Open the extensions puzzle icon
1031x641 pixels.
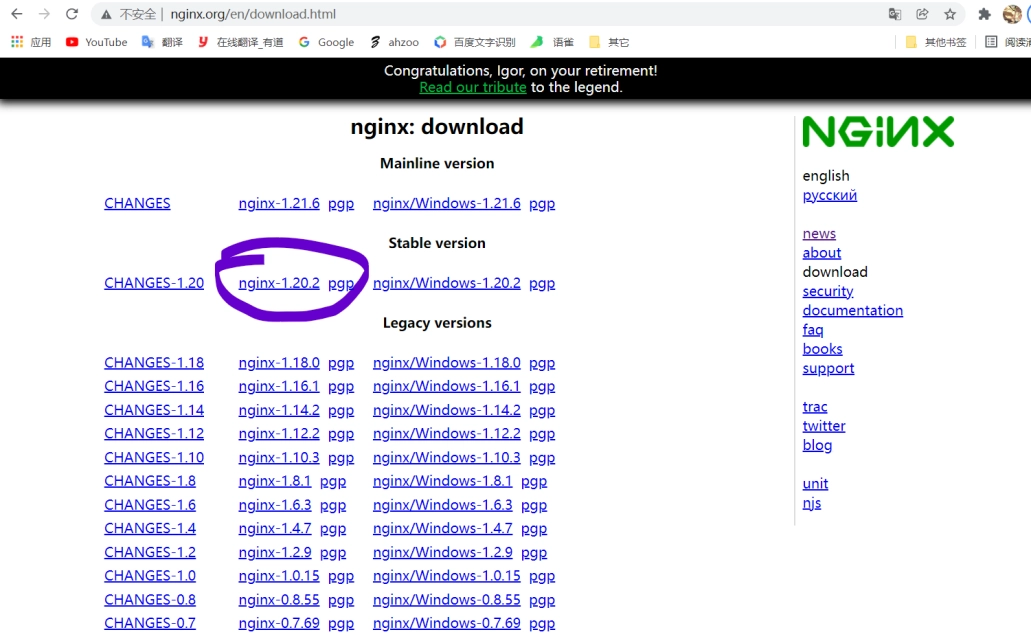click(x=984, y=14)
